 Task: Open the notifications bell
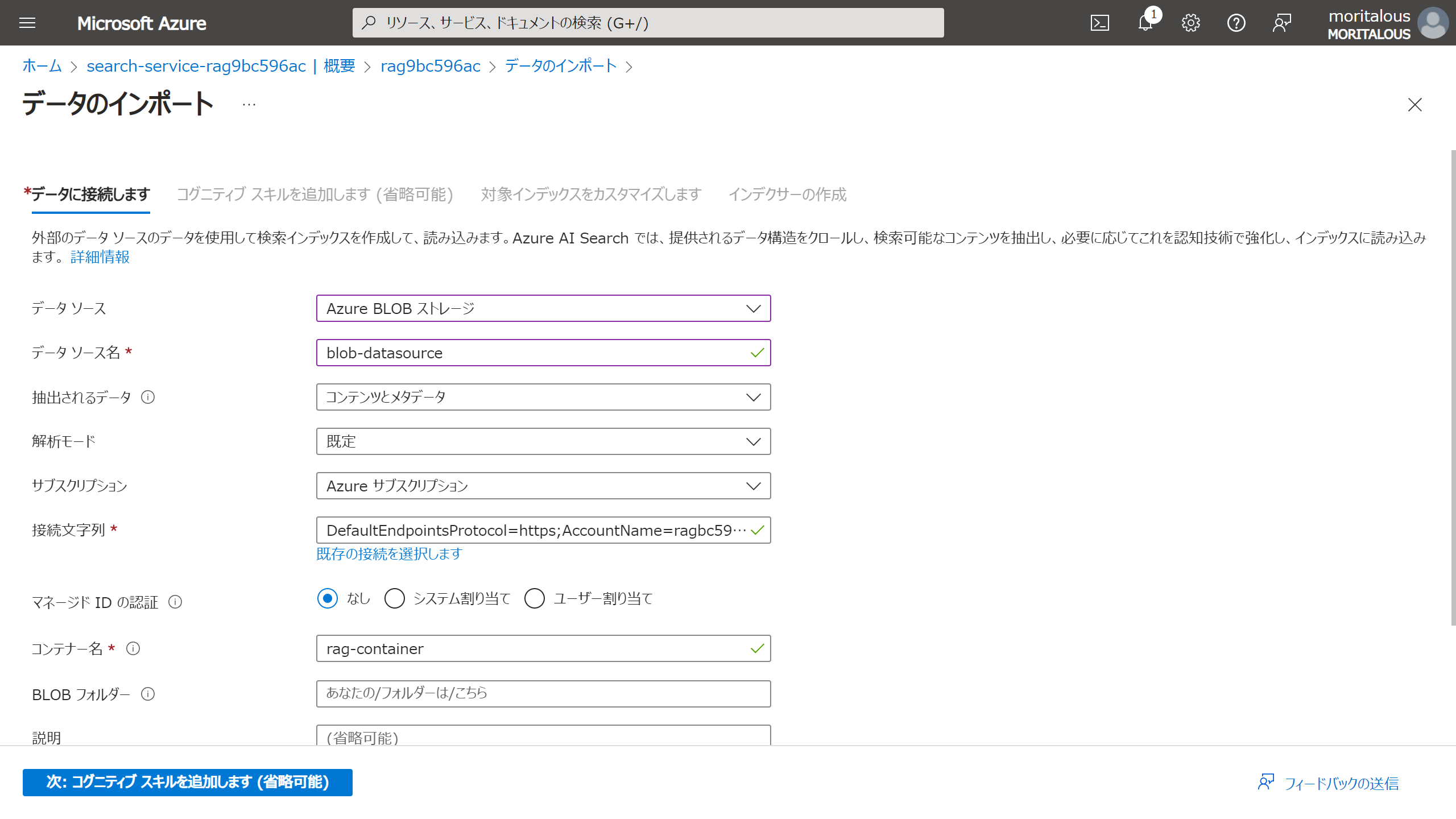pyautogui.click(x=1145, y=23)
